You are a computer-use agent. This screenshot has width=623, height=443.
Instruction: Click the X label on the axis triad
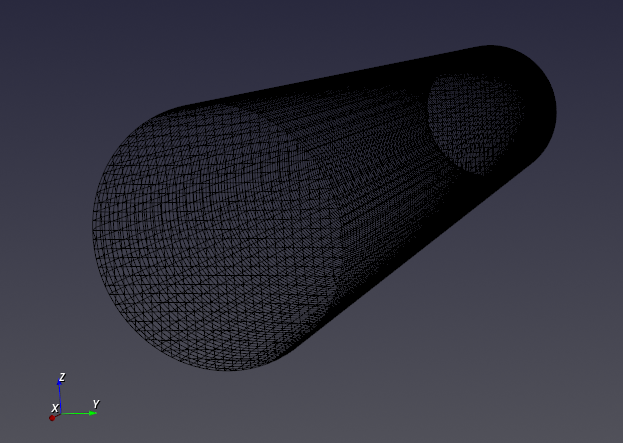pyautogui.click(x=54, y=408)
